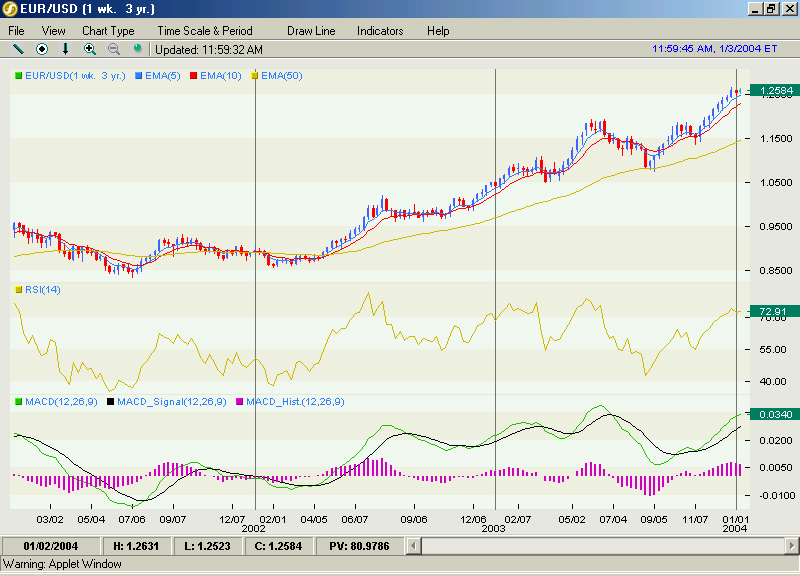This screenshot has height=576, width=800.
Task: Click the 1.1500 price axis label
Action: coord(776,138)
